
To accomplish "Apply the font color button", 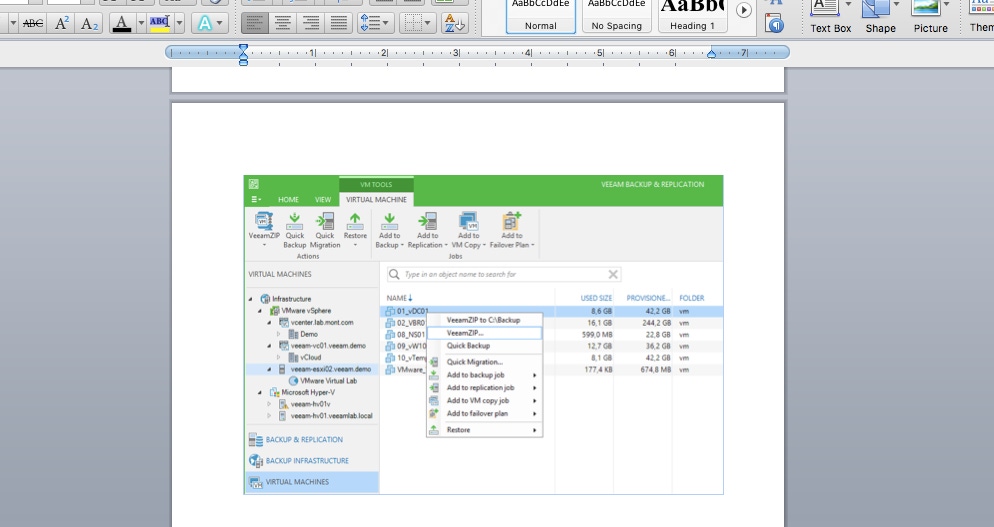I will tap(122, 24).
